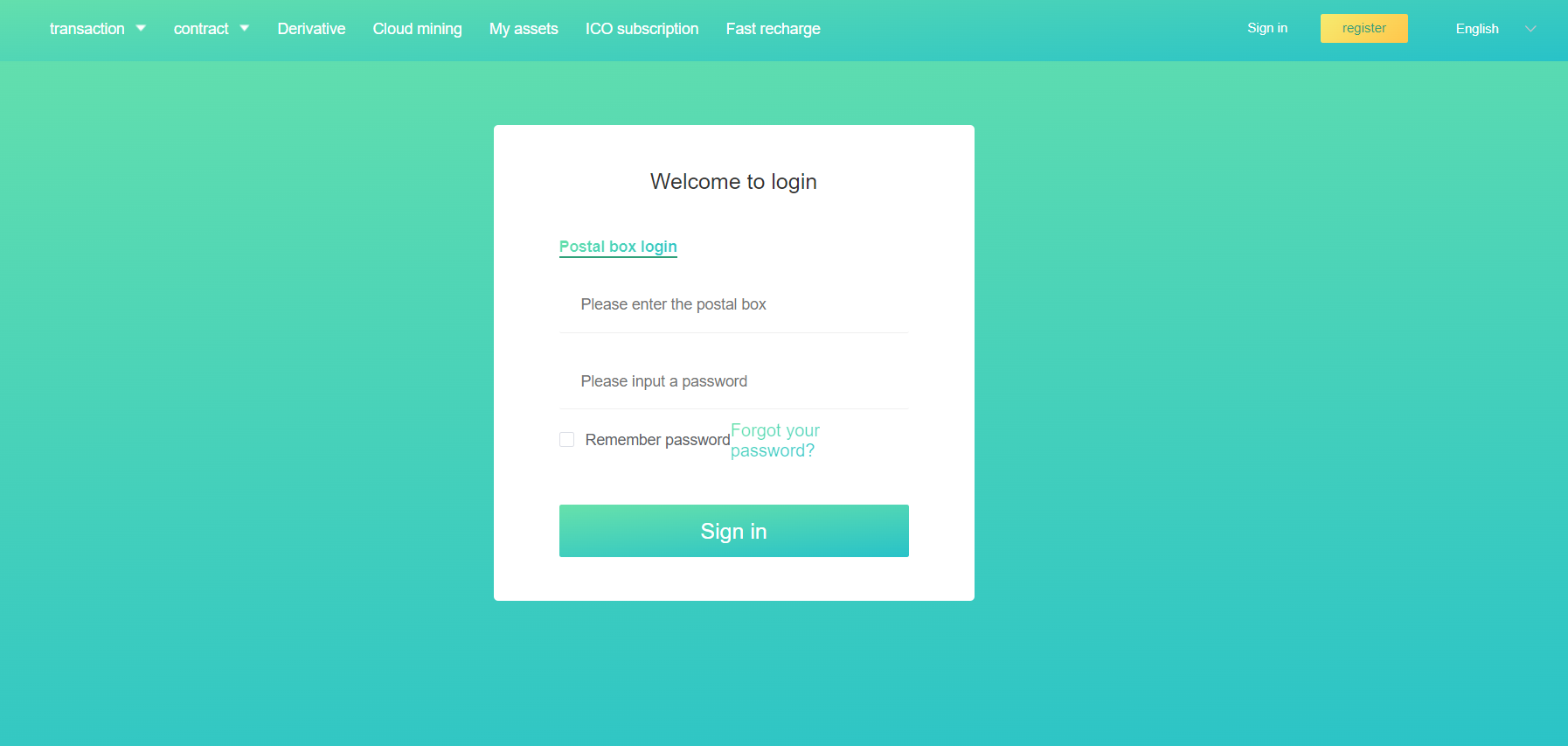Open Forgot your password link

(775, 441)
